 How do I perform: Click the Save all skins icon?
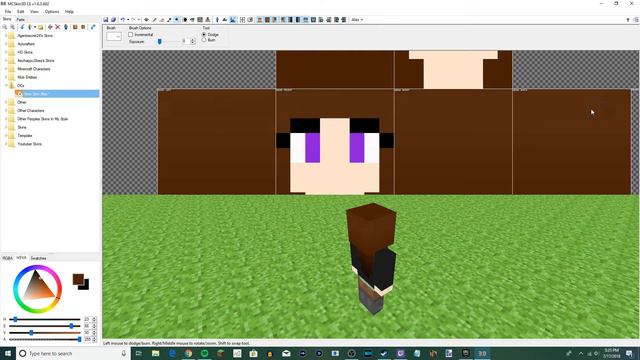tap(113, 20)
